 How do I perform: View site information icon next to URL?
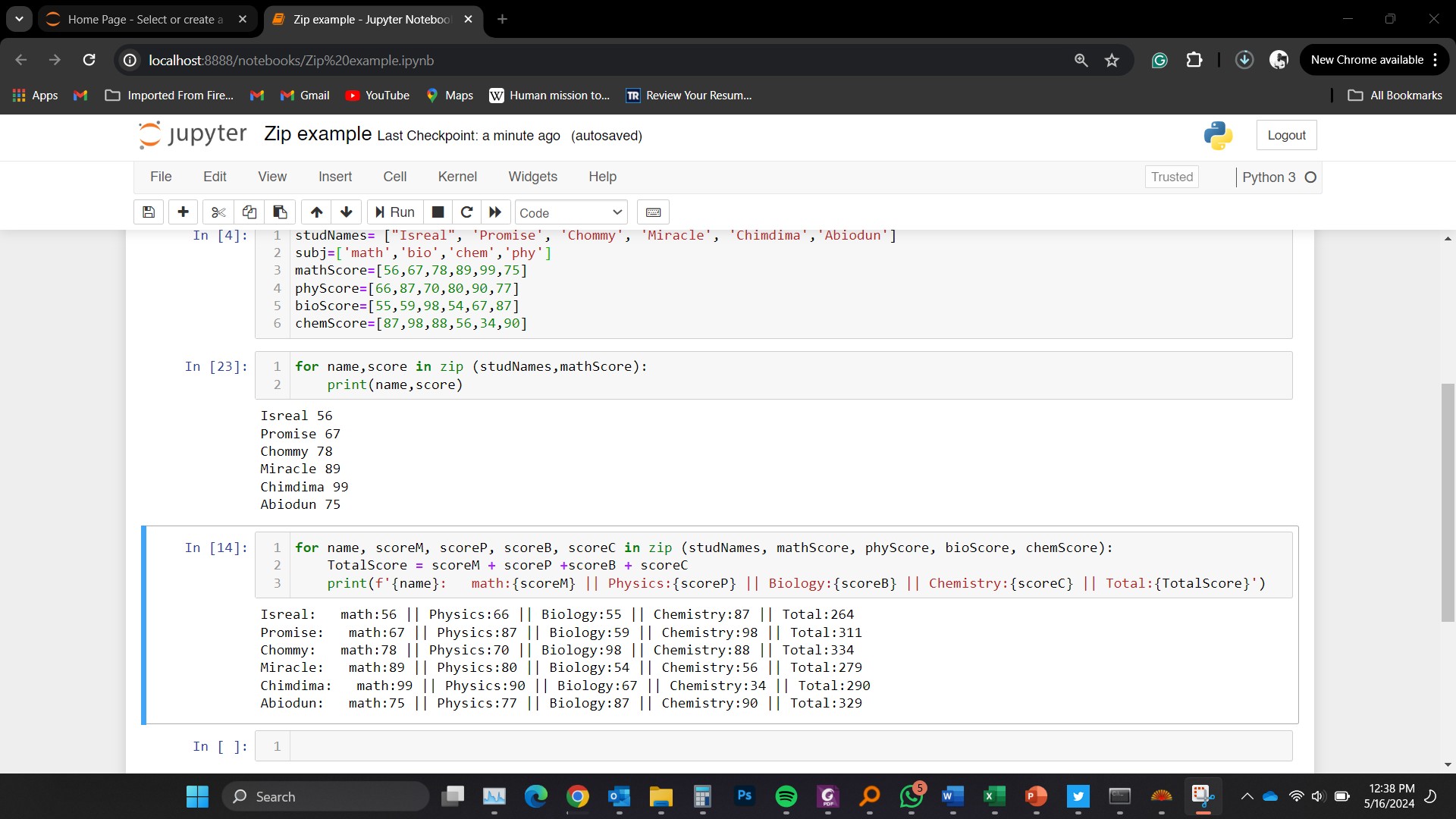130,60
